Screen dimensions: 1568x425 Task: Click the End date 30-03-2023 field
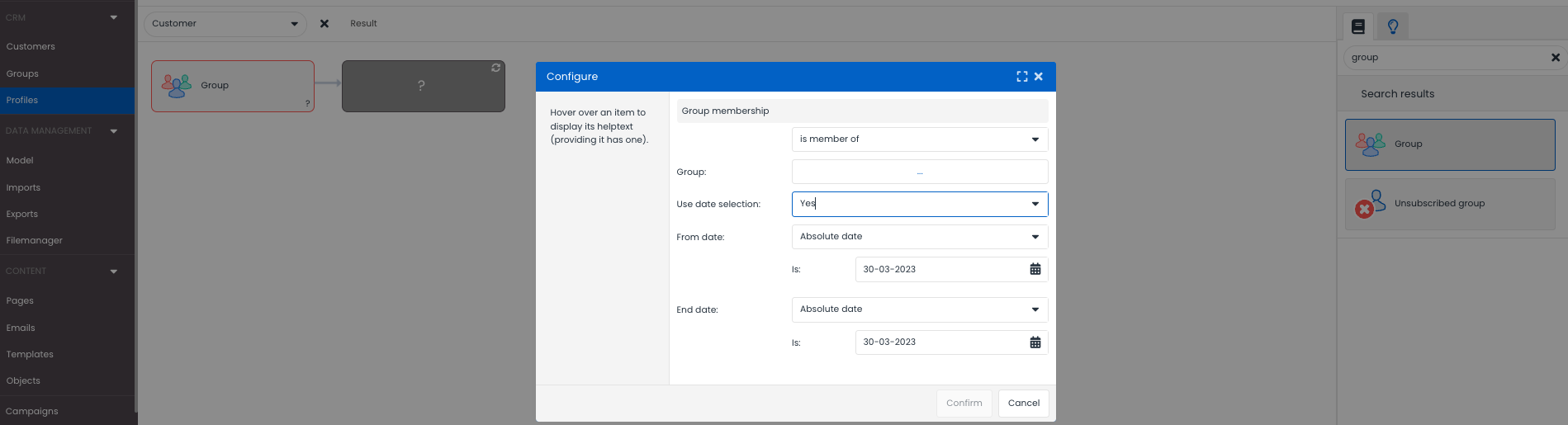point(952,342)
